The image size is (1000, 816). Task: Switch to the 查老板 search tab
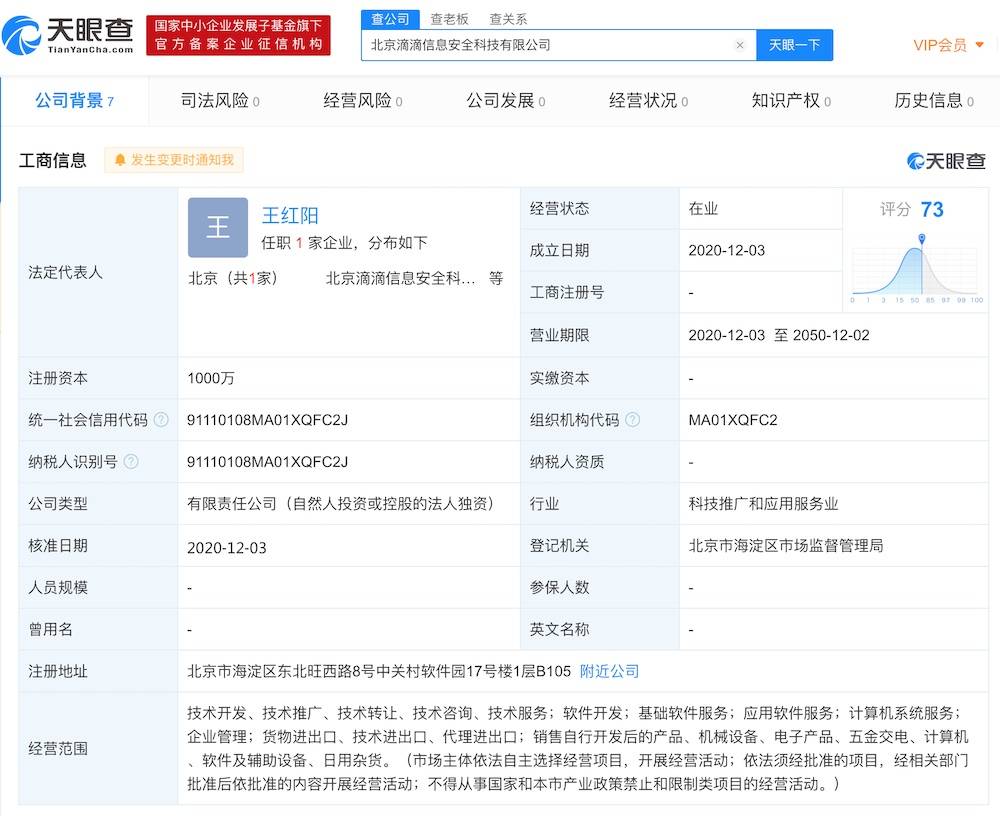coord(450,19)
